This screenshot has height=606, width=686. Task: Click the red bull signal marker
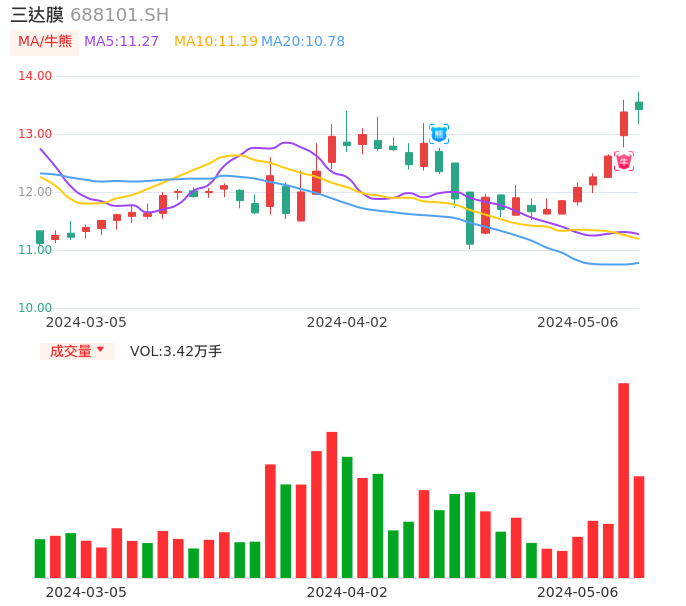(x=623, y=161)
